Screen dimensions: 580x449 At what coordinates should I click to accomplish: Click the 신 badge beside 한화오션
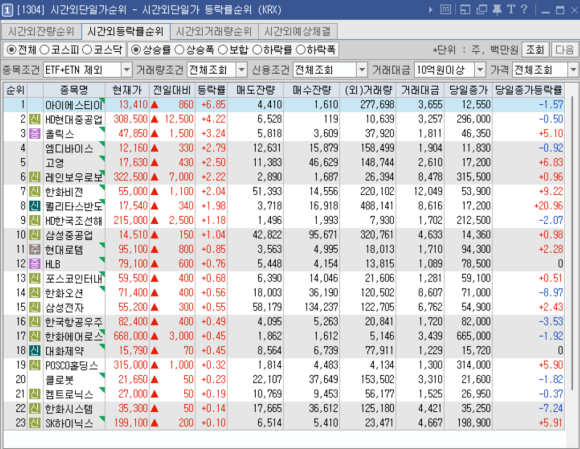pyautogui.click(x=35, y=293)
